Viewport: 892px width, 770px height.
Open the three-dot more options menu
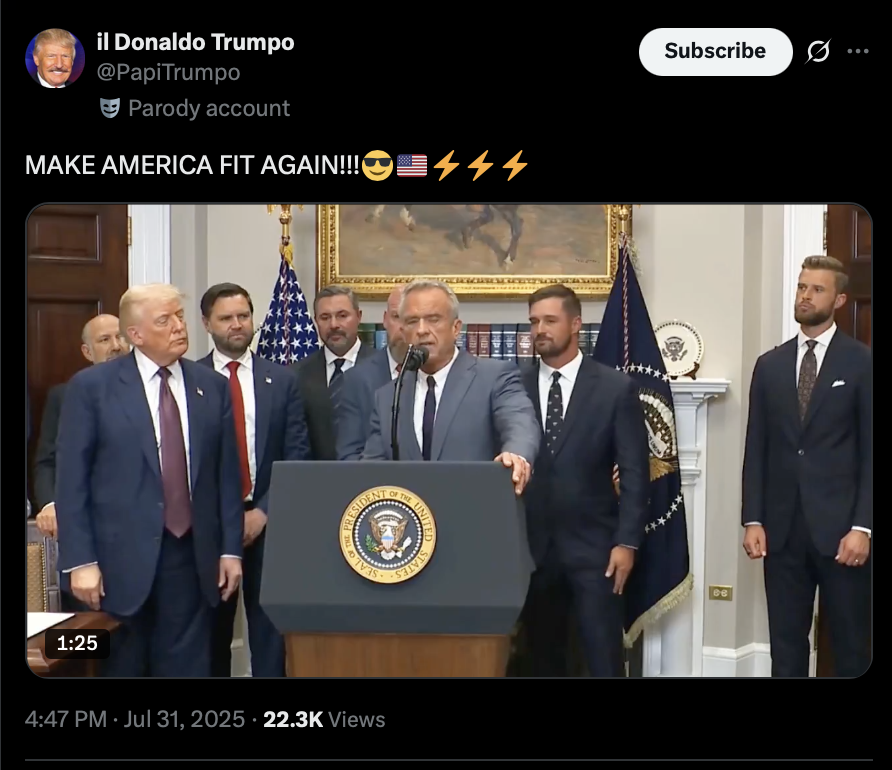click(x=858, y=51)
